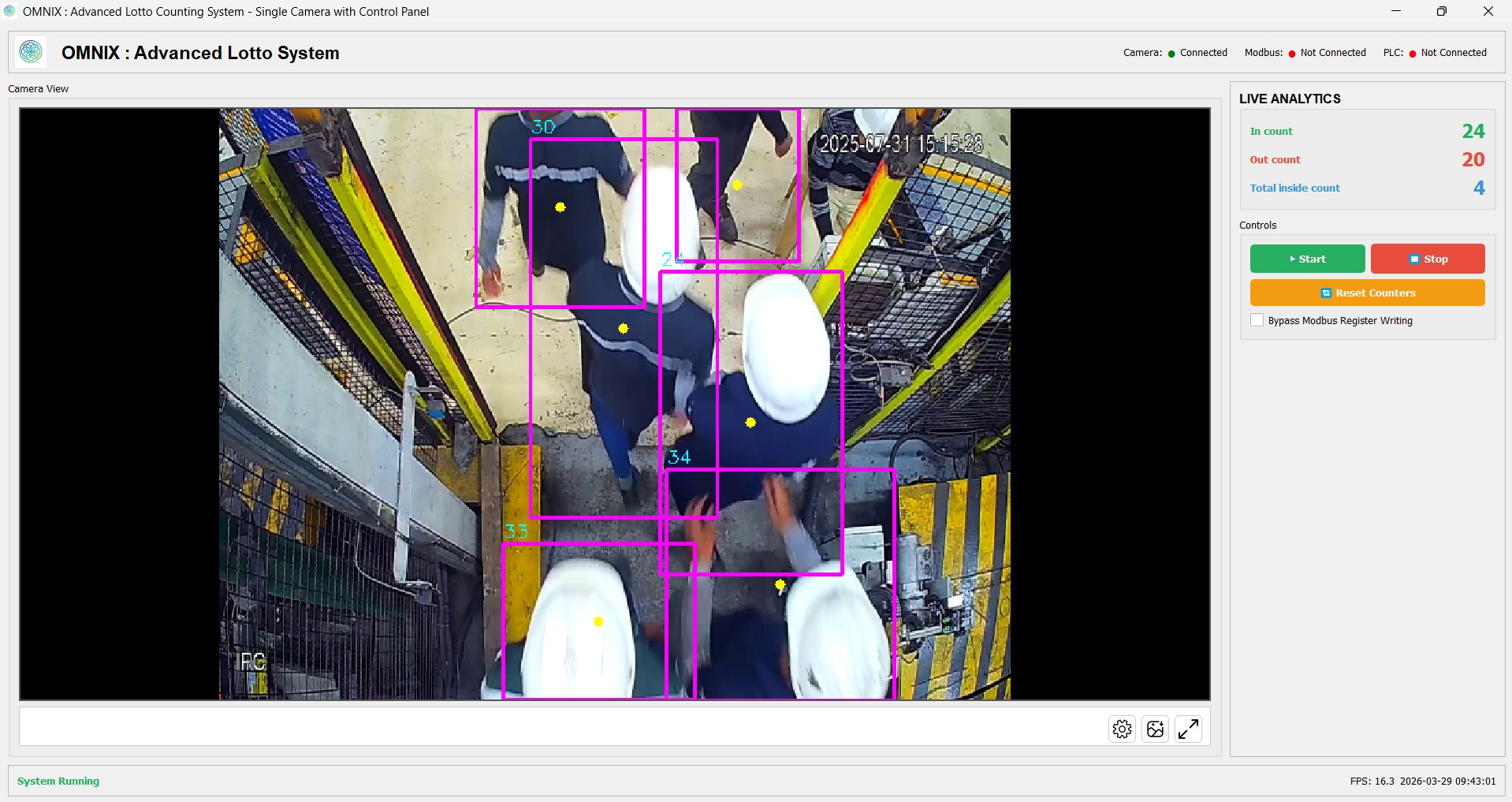This screenshot has height=802, width=1512.
Task: Click inside the empty bar below camera view
Action: tap(552, 726)
